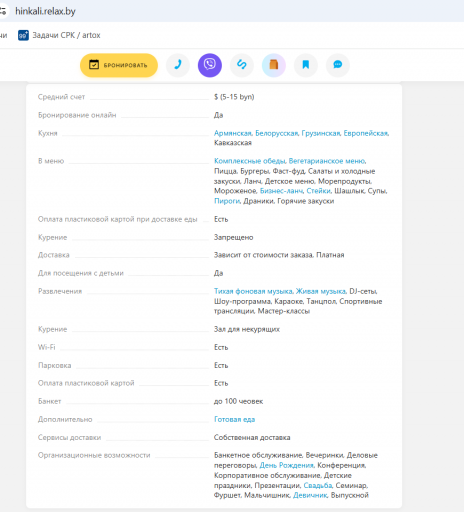
Task: Click the yellow Бронировать button
Action: [119, 65]
